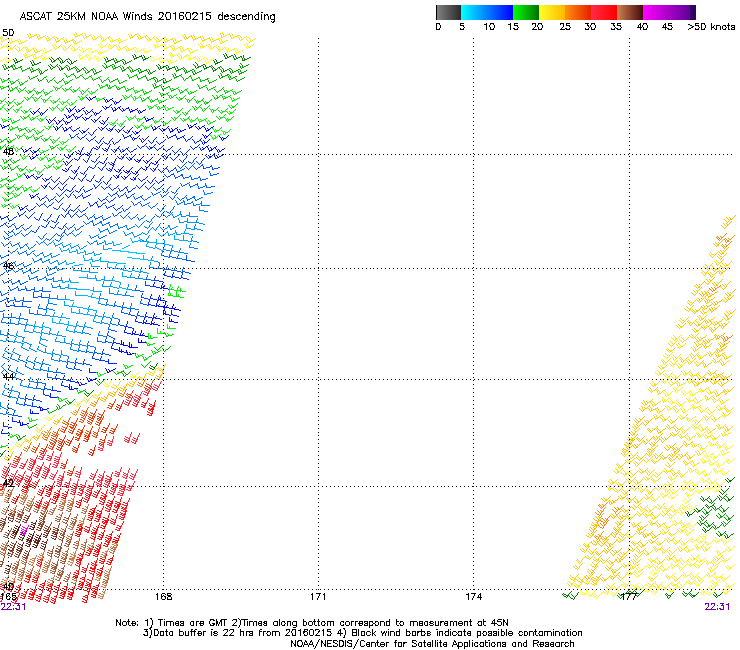Click the longitude label '177'
740x650 pixels.
(x=629, y=597)
